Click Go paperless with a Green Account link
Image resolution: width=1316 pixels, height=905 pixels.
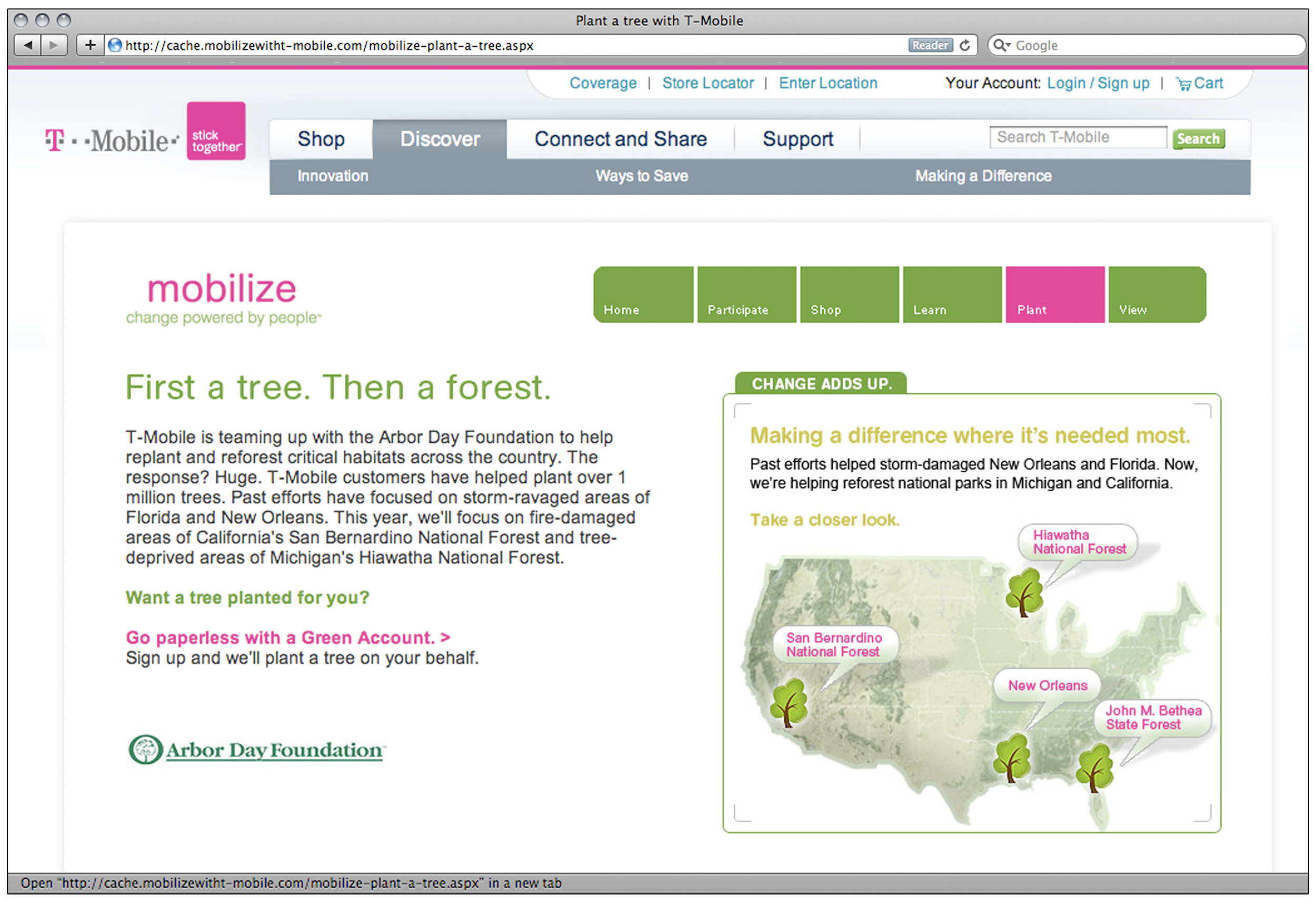pyautogui.click(x=288, y=638)
